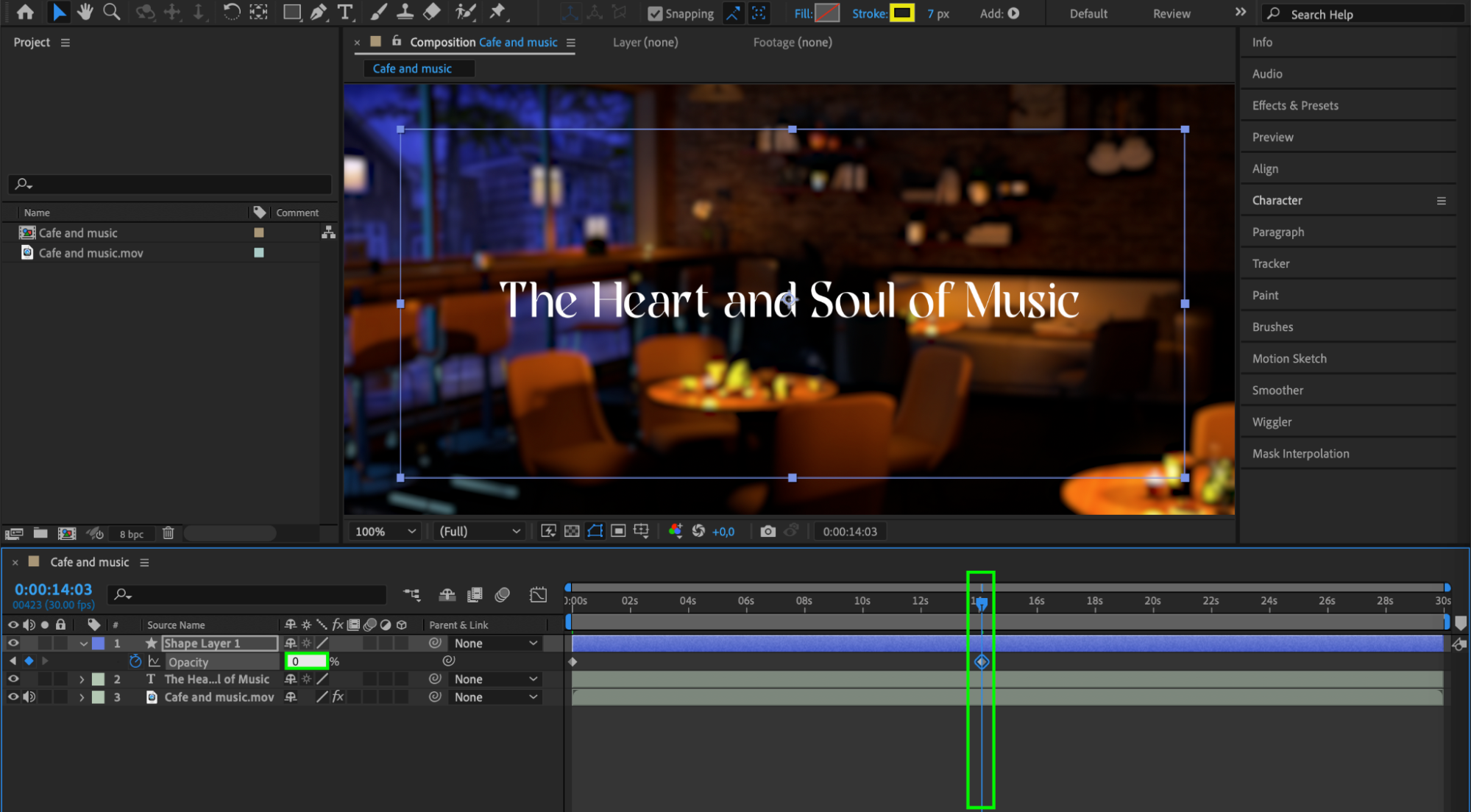Take a snapshot with camera icon

(768, 531)
